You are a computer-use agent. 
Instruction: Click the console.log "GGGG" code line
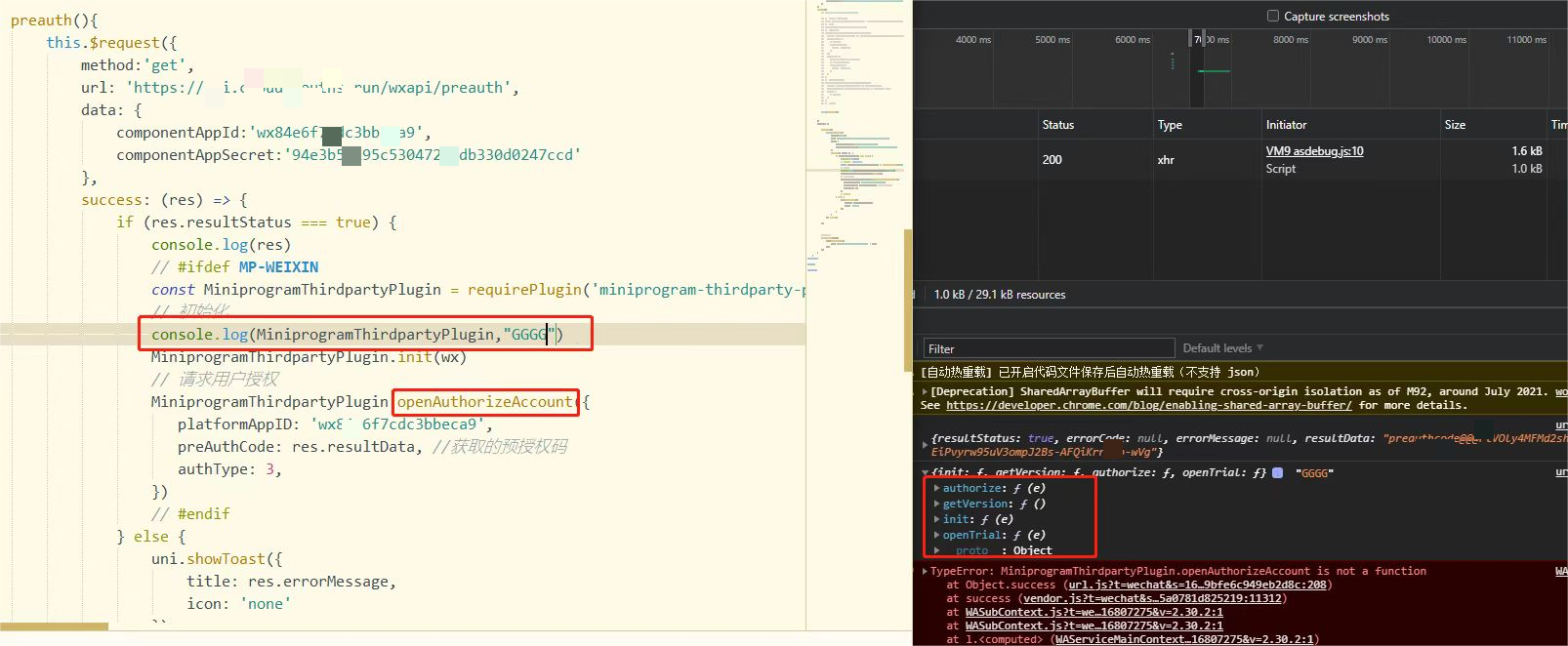tap(357, 334)
